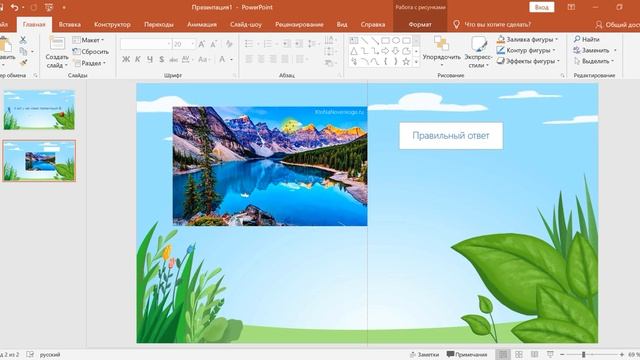Toggle underline (Ч) formatting
Viewport: 640px width, 360px height.
pyautogui.click(x=150, y=59)
